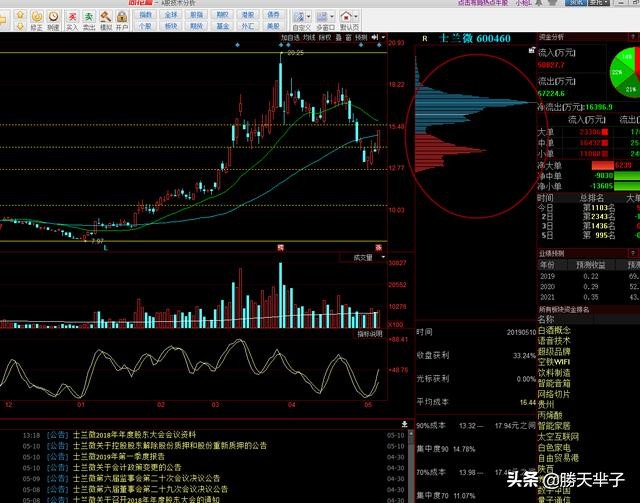Click the download arrow icon above the news list

click(404, 424)
